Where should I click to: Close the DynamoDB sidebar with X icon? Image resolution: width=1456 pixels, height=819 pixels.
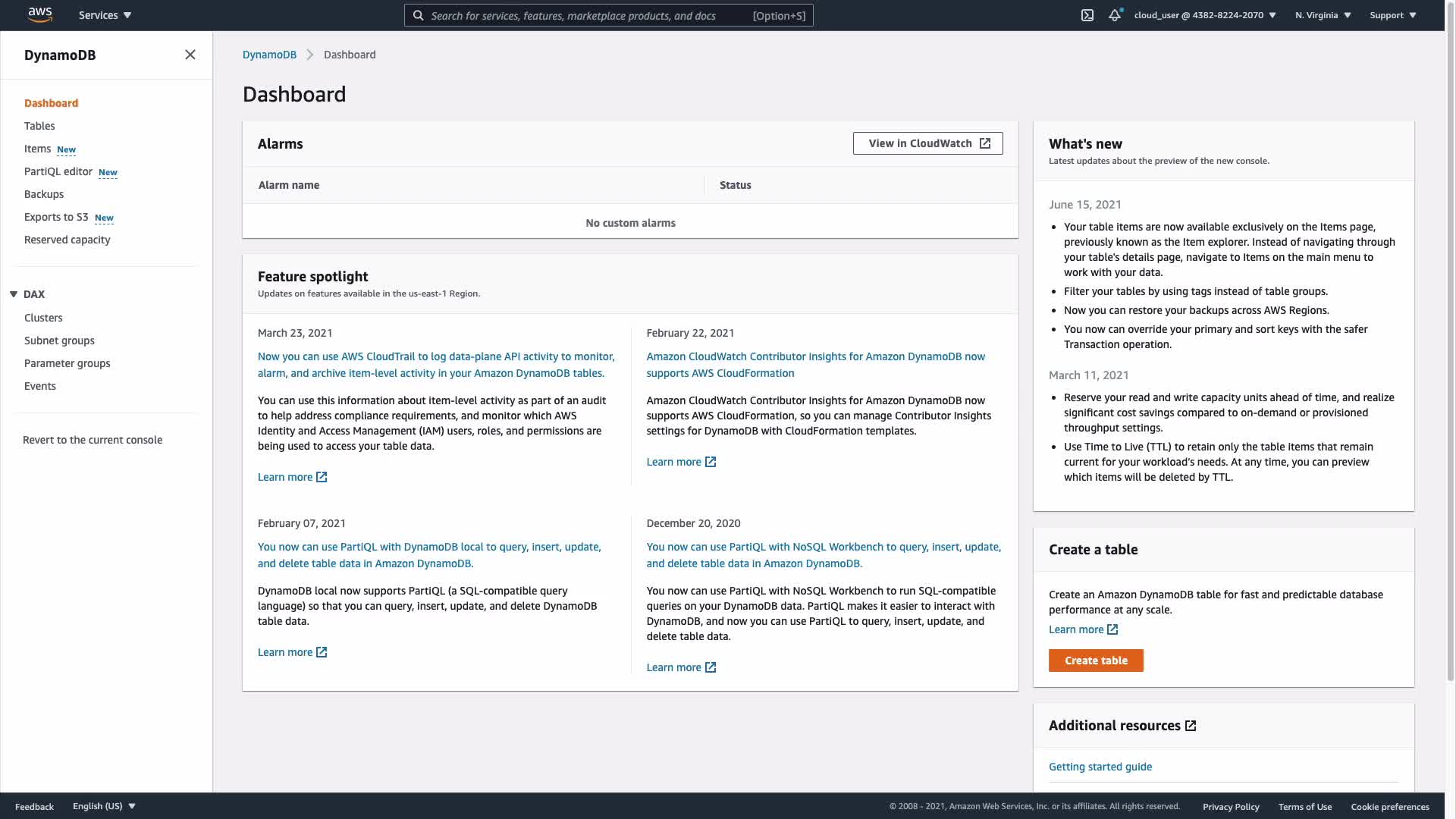pos(190,55)
